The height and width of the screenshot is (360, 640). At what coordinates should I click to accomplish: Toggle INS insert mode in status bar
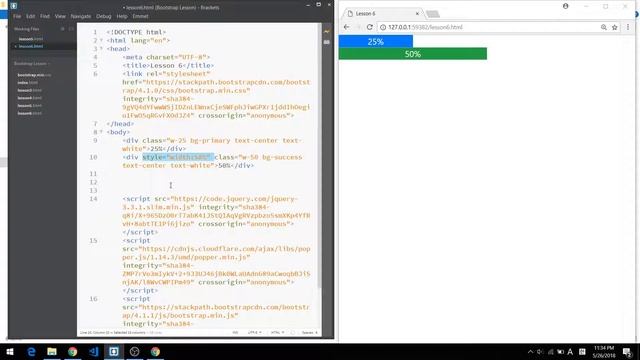pyautogui.click(x=235, y=333)
